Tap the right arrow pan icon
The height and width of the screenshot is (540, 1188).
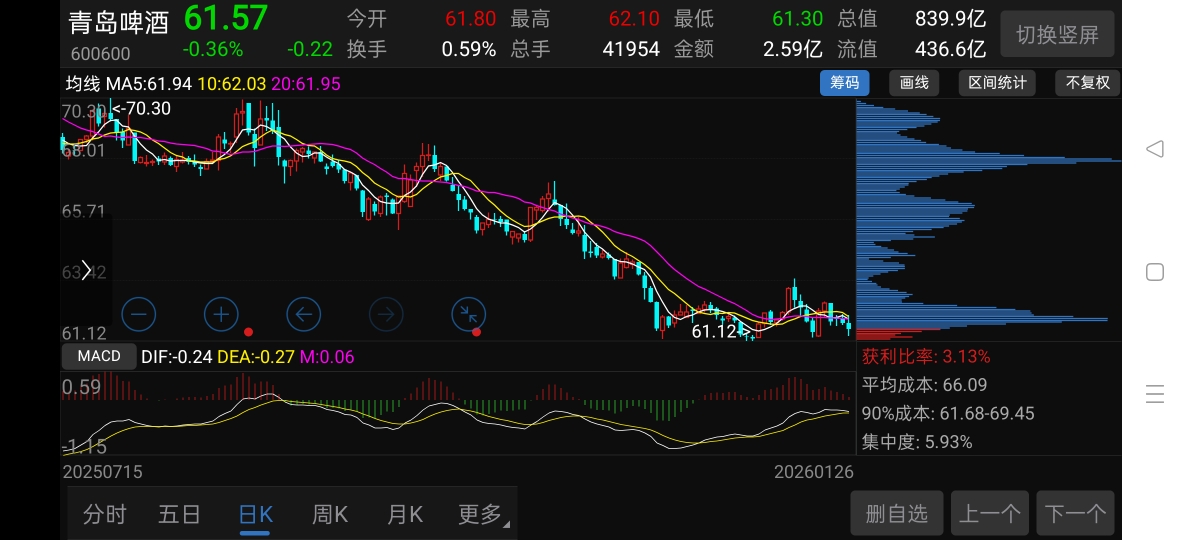click(x=386, y=314)
